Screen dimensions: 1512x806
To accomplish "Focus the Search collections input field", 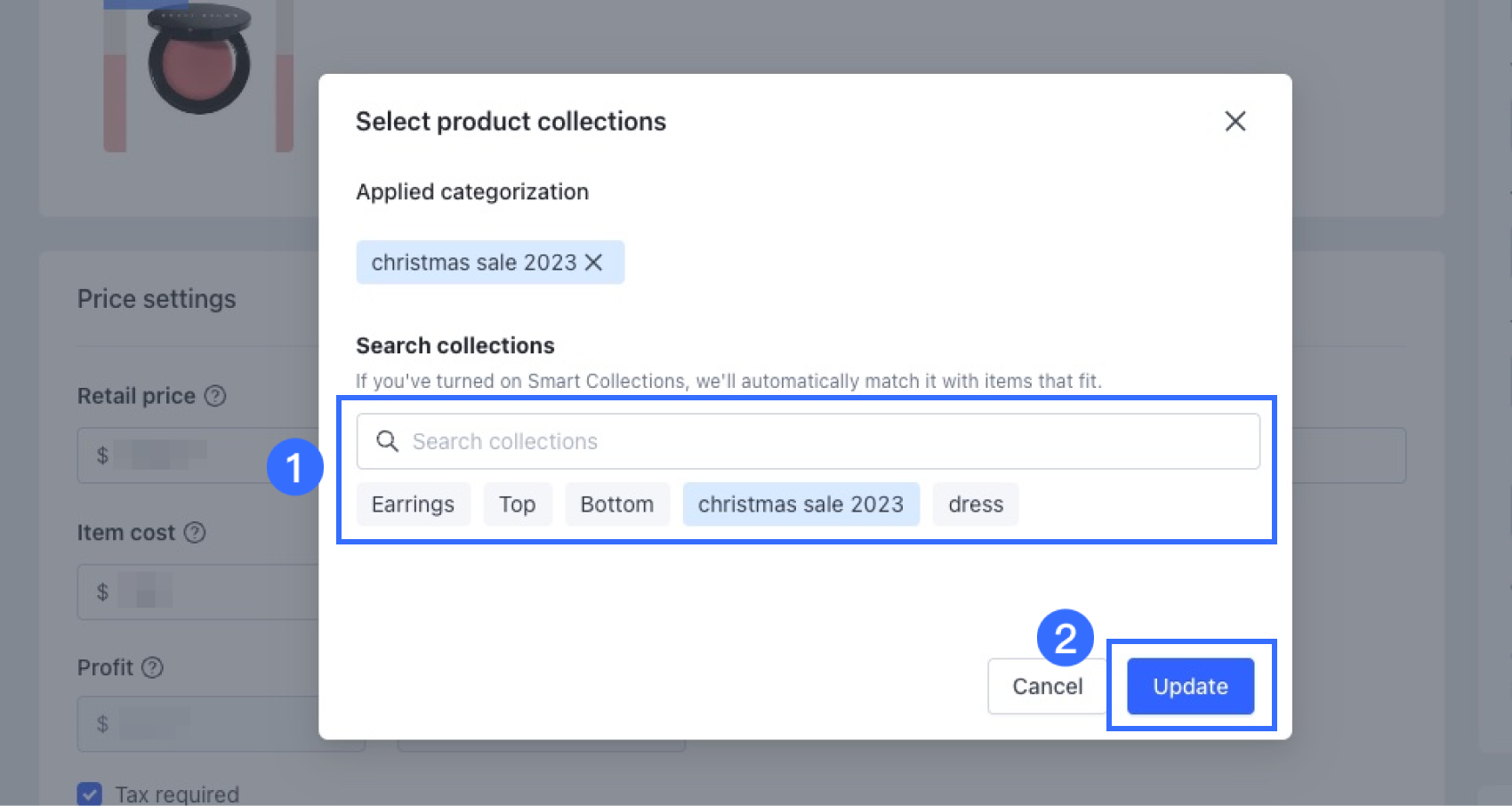I will pyautogui.click(x=808, y=441).
